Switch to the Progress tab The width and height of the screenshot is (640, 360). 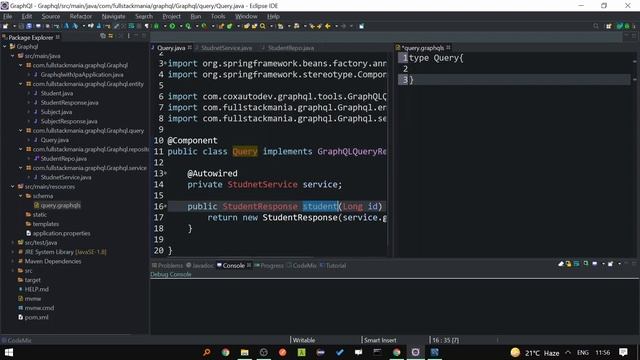click(x=269, y=265)
